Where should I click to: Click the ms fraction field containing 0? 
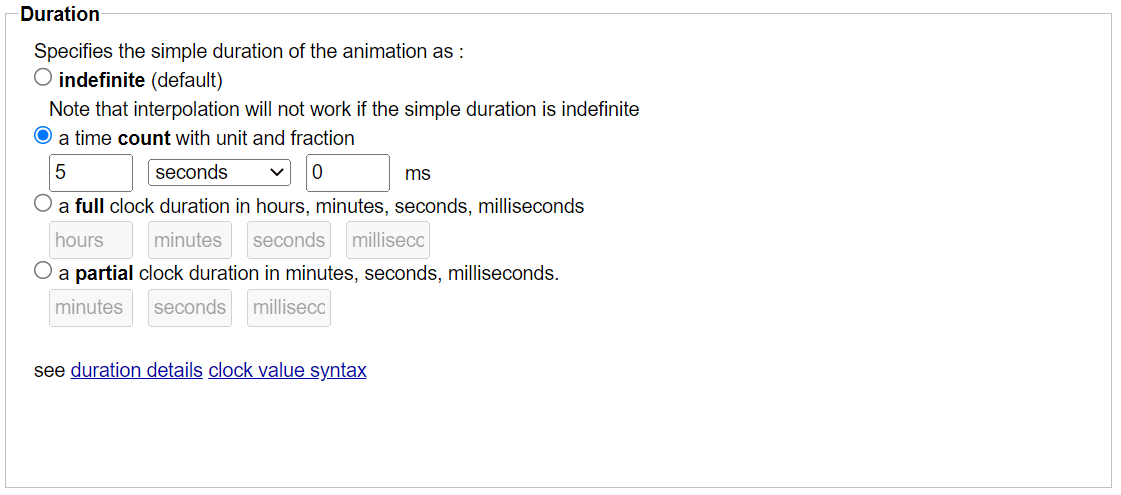347,173
